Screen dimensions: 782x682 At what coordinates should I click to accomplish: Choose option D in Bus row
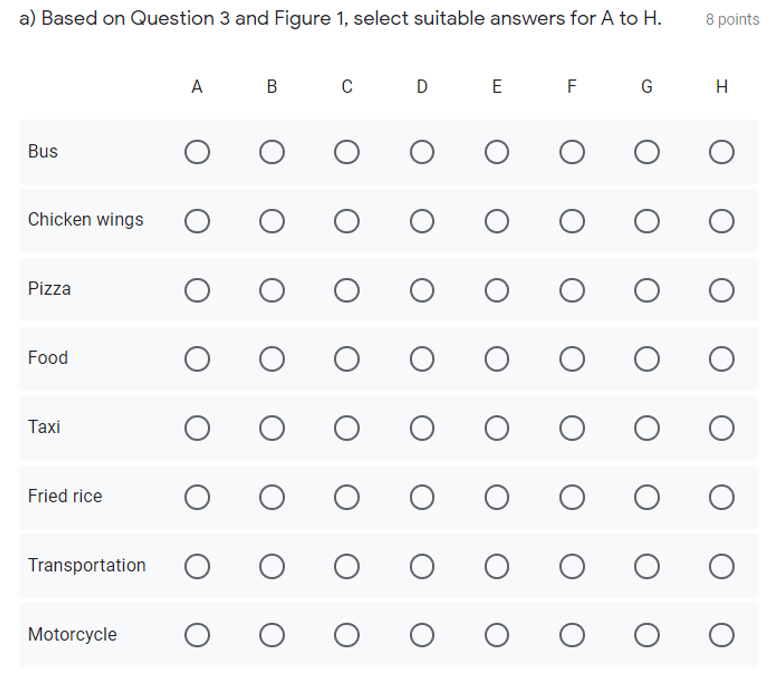(x=422, y=152)
